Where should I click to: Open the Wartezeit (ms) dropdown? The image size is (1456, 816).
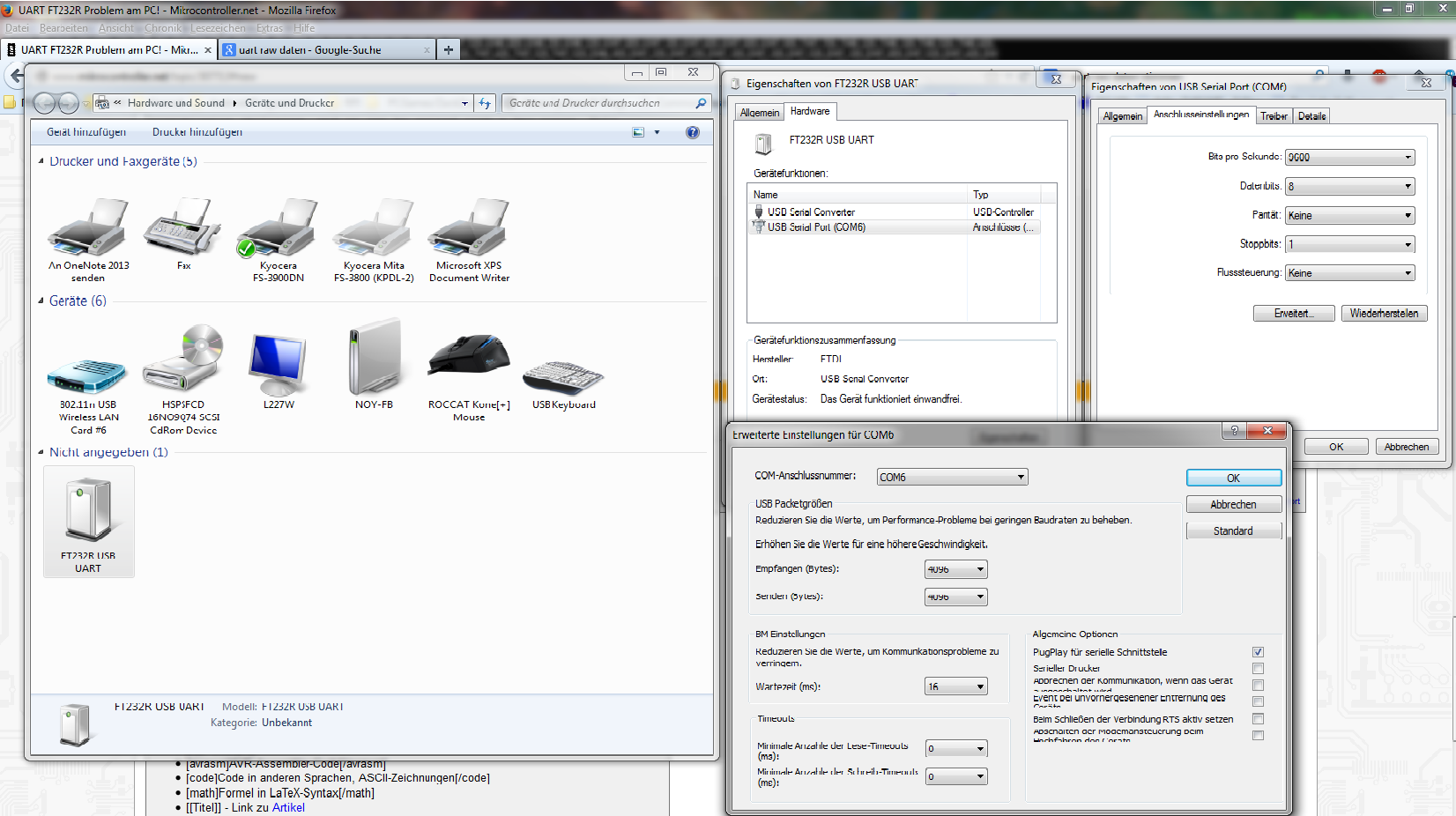(x=955, y=686)
